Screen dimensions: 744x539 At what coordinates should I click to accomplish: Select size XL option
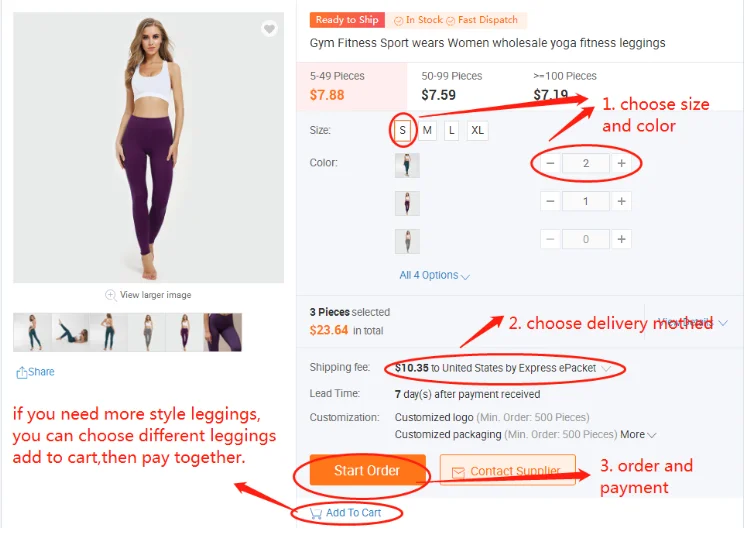[478, 130]
